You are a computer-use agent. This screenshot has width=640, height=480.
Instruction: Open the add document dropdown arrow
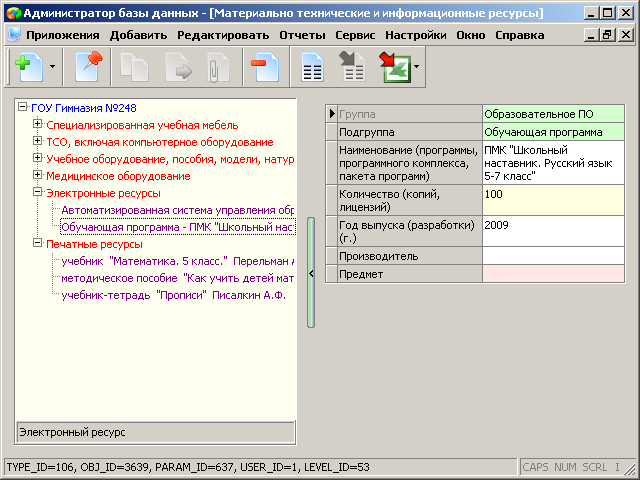tap(52, 67)
